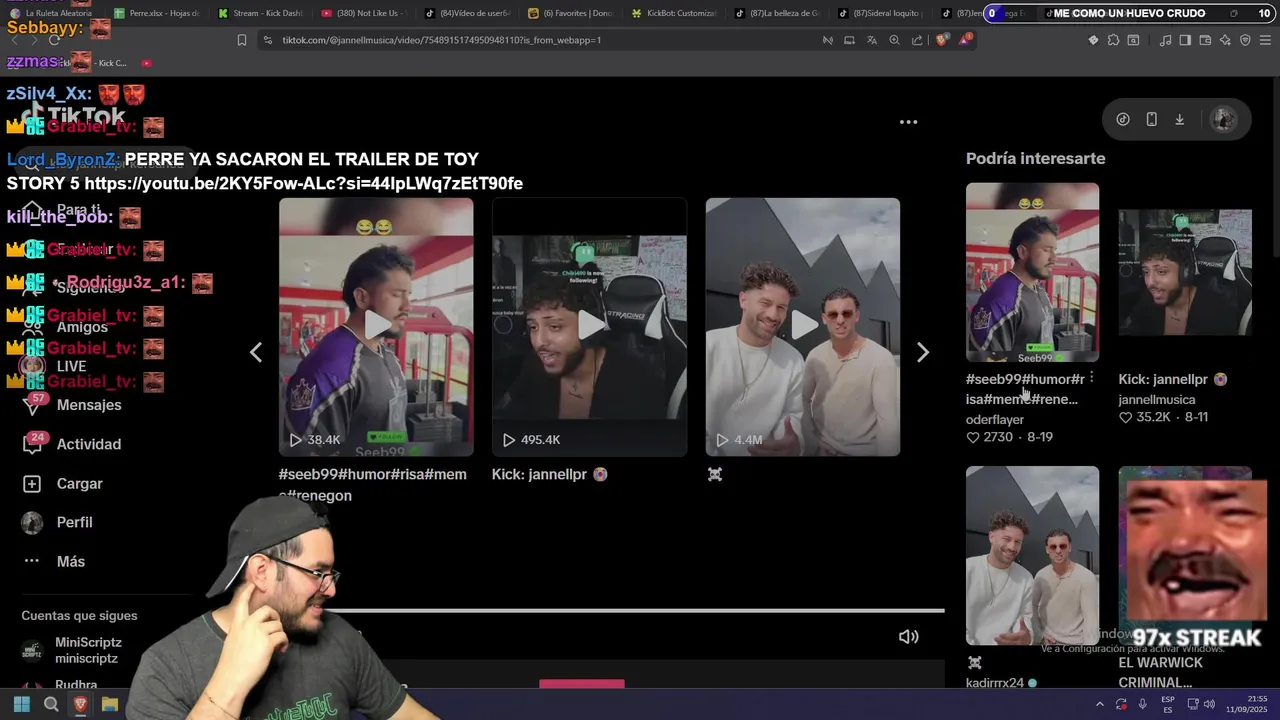Open the jannellmusica creator link
Screen dimensions: 1280x720
coord(1157,399)
